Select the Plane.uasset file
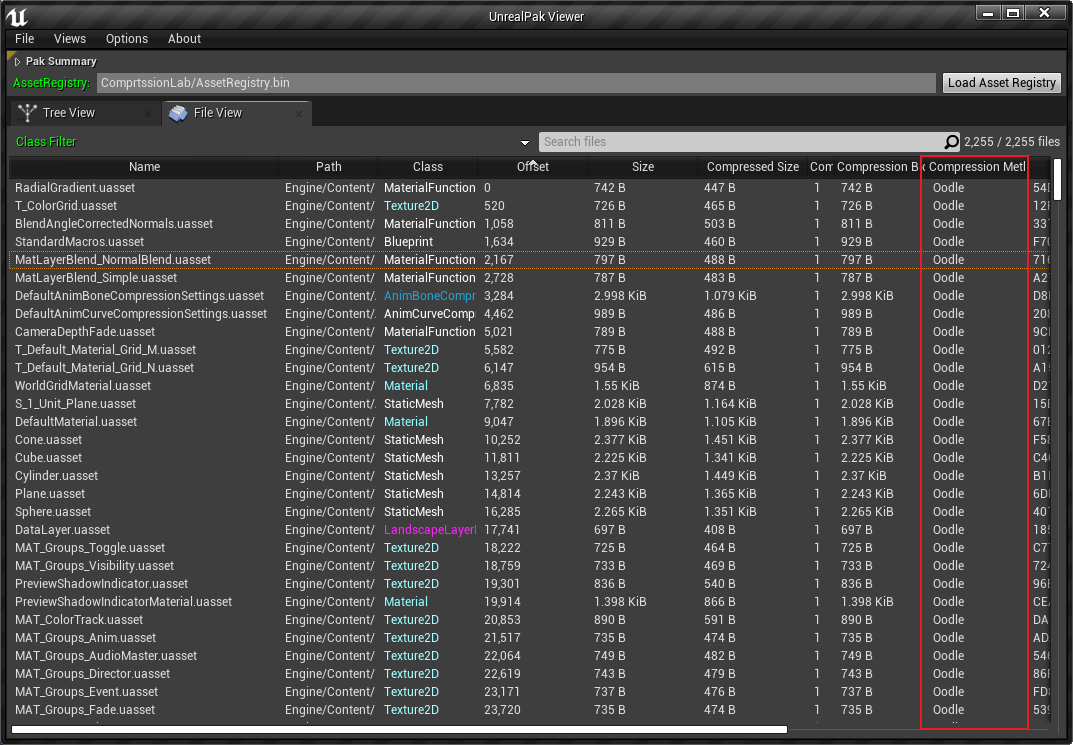Viewport: 1073px width, 745px height. [x=530, y=494]
